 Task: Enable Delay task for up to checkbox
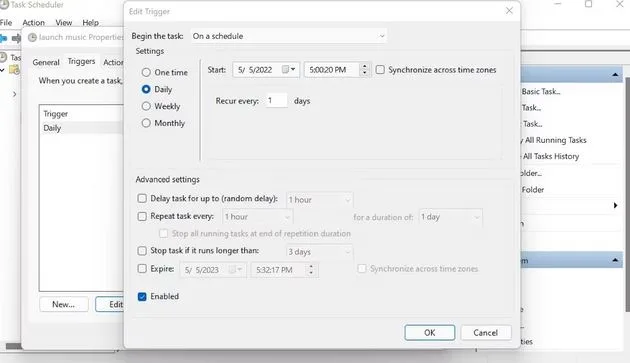(x=142, y=198)
